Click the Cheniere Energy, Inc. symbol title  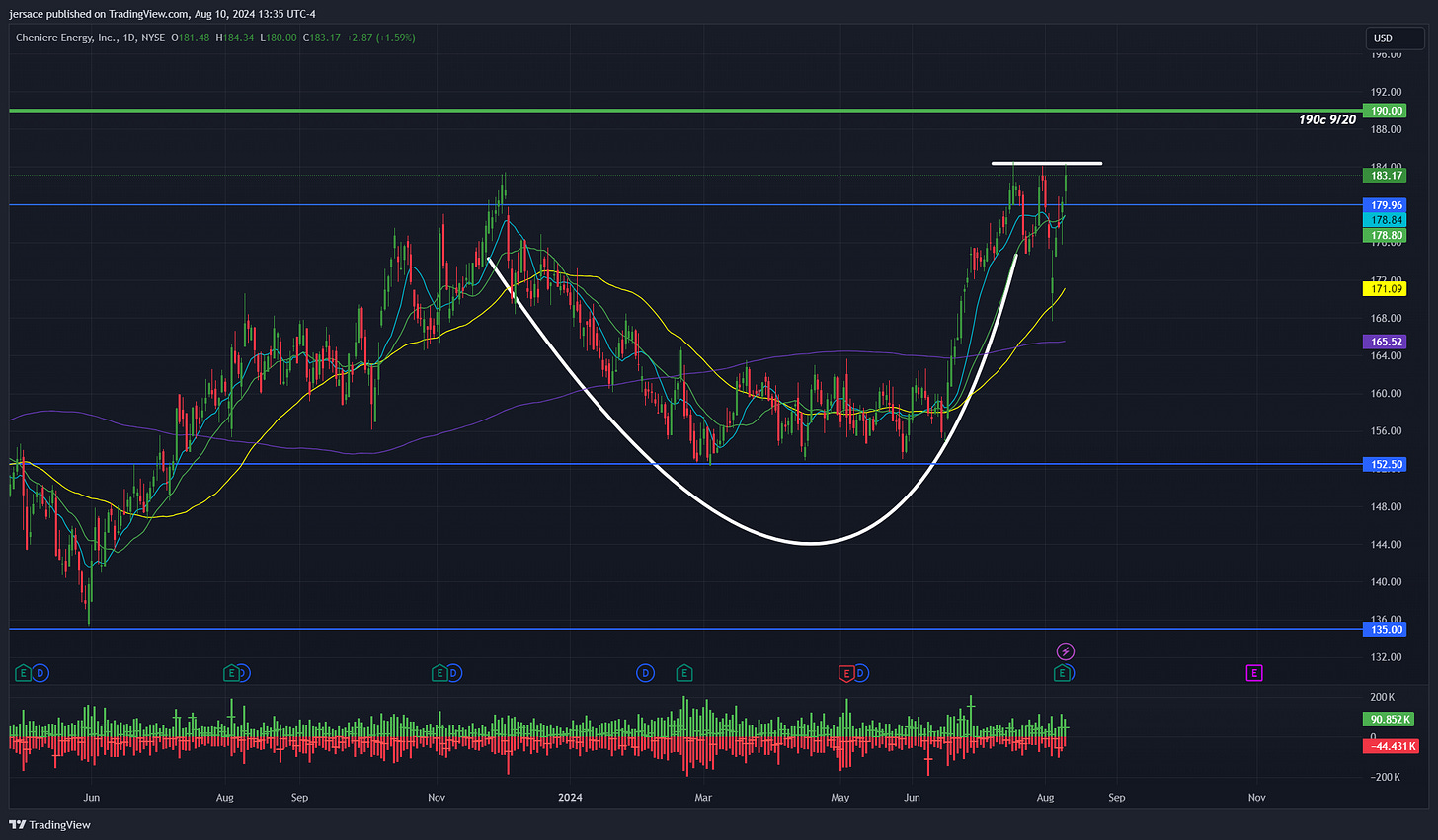click(67, 38)
